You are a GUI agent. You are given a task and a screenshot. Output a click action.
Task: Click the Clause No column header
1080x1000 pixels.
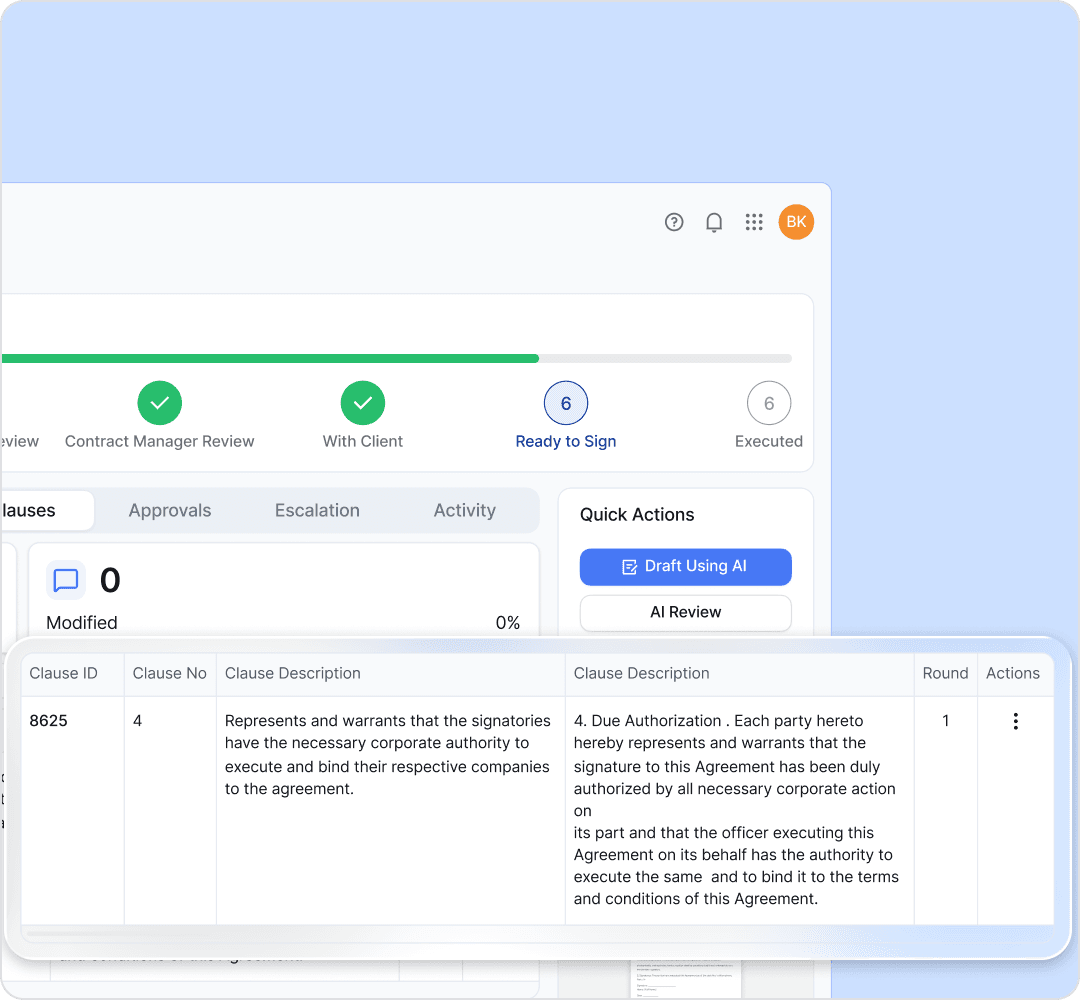coord(169,674)
